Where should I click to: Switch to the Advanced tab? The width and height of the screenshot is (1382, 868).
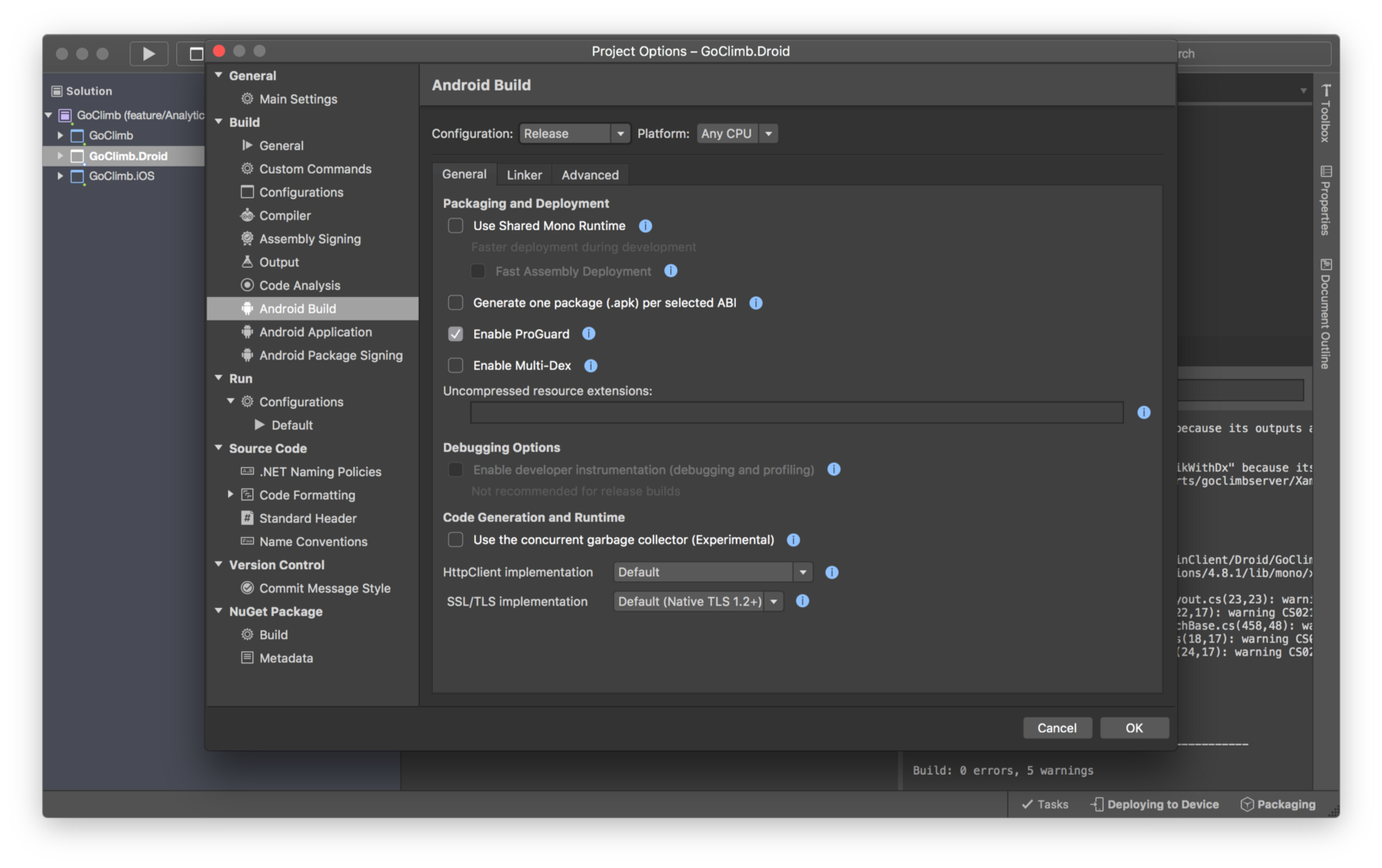(590, 174)
